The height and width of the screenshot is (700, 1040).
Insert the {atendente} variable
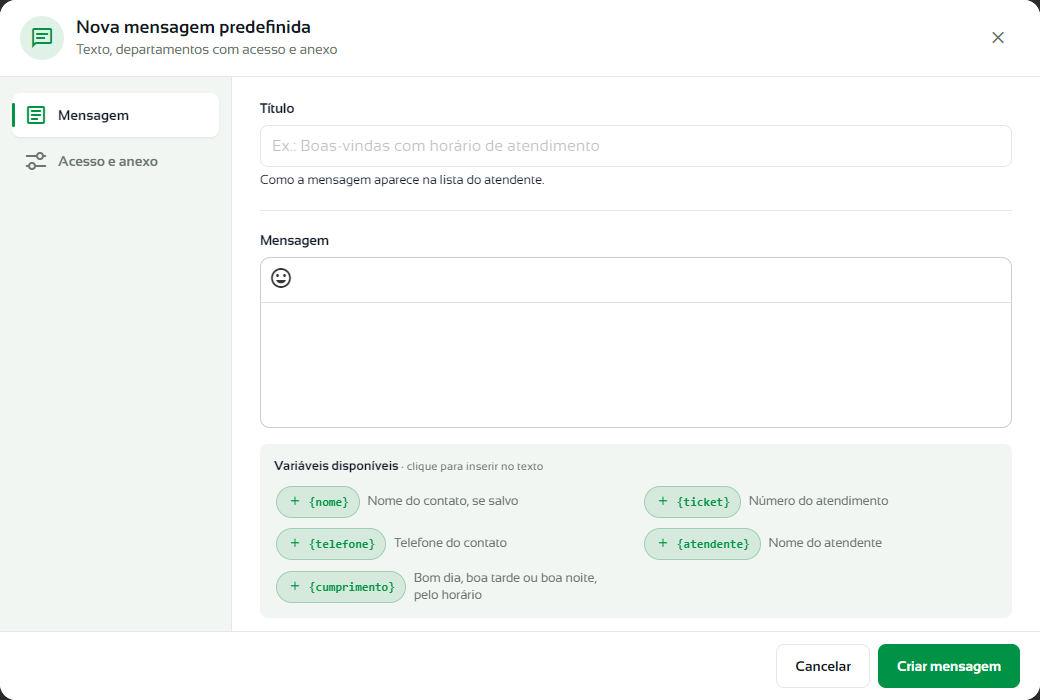[x=702, y=543]
